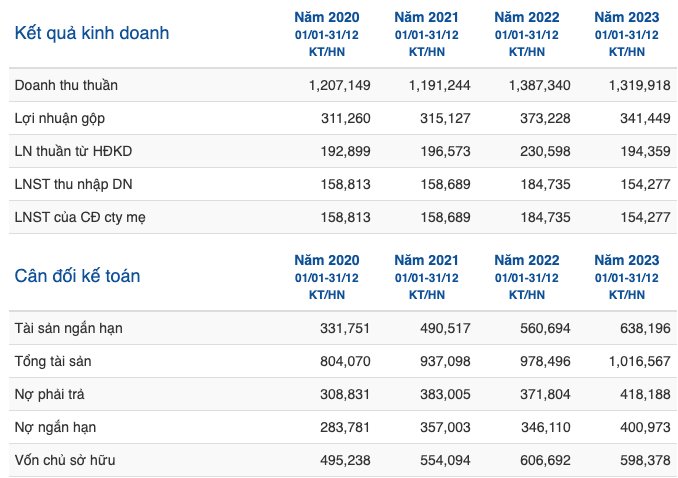Click the Vốn chủ sở hữu row label
678x478 pixels.
pos(65,460)
